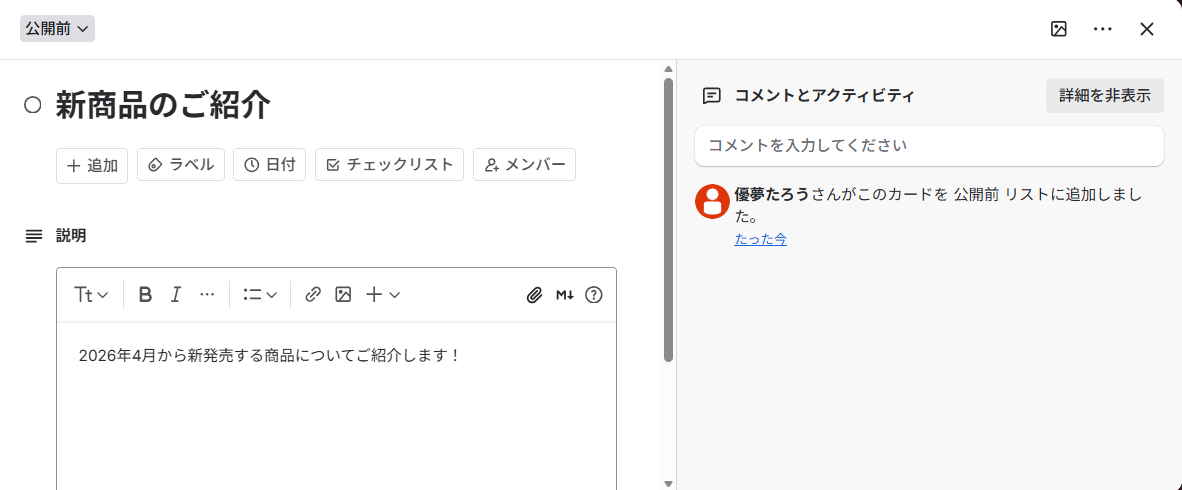Click the card cover image icon

[1059, 29]
